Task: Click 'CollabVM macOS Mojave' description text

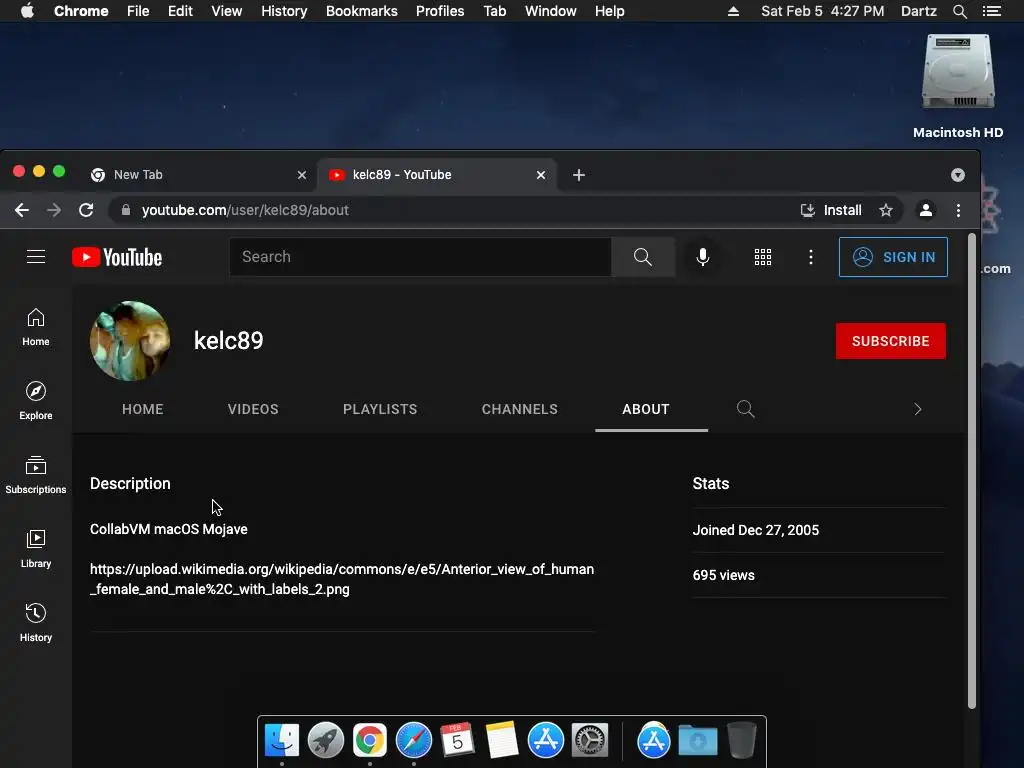Action: click(x=168, y=529)
